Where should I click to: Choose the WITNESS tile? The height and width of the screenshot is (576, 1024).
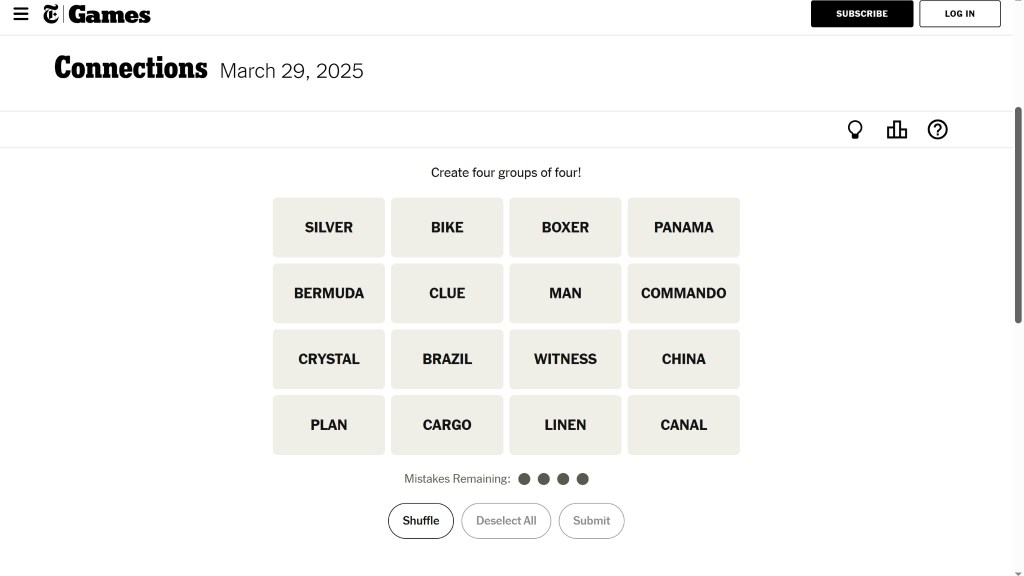click(565, 359)
